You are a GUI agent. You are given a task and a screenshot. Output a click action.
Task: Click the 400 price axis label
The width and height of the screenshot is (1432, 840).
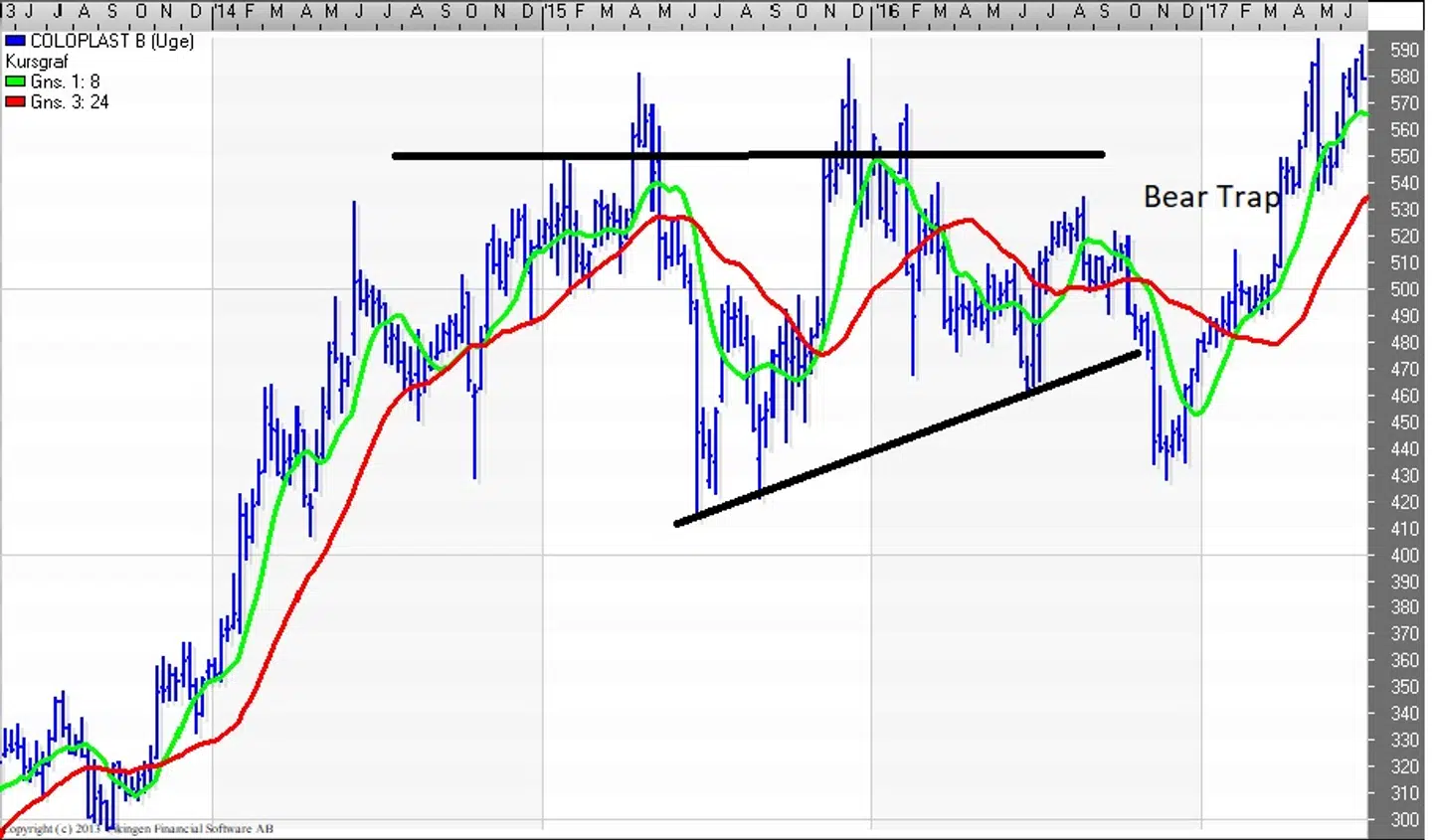1404,556
